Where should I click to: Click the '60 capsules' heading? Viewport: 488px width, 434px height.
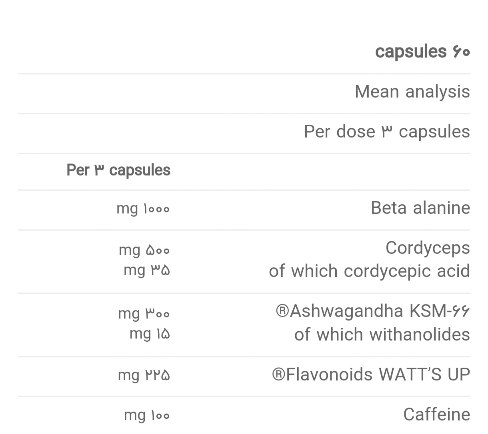click(422, 52)
